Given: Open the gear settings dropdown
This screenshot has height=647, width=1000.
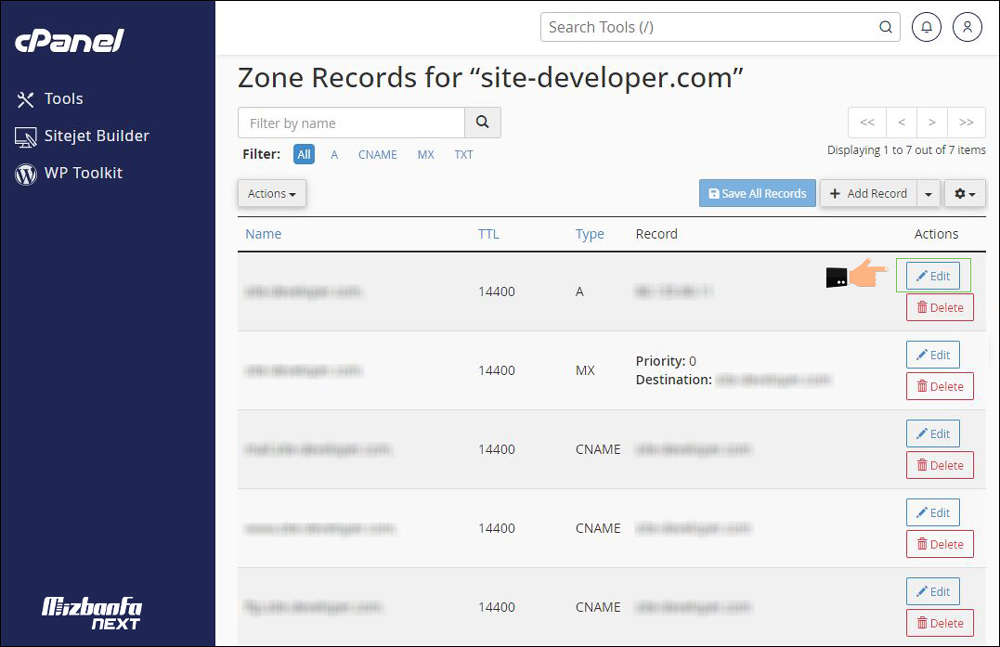Looking at the screenshot, I should point(965,193).
